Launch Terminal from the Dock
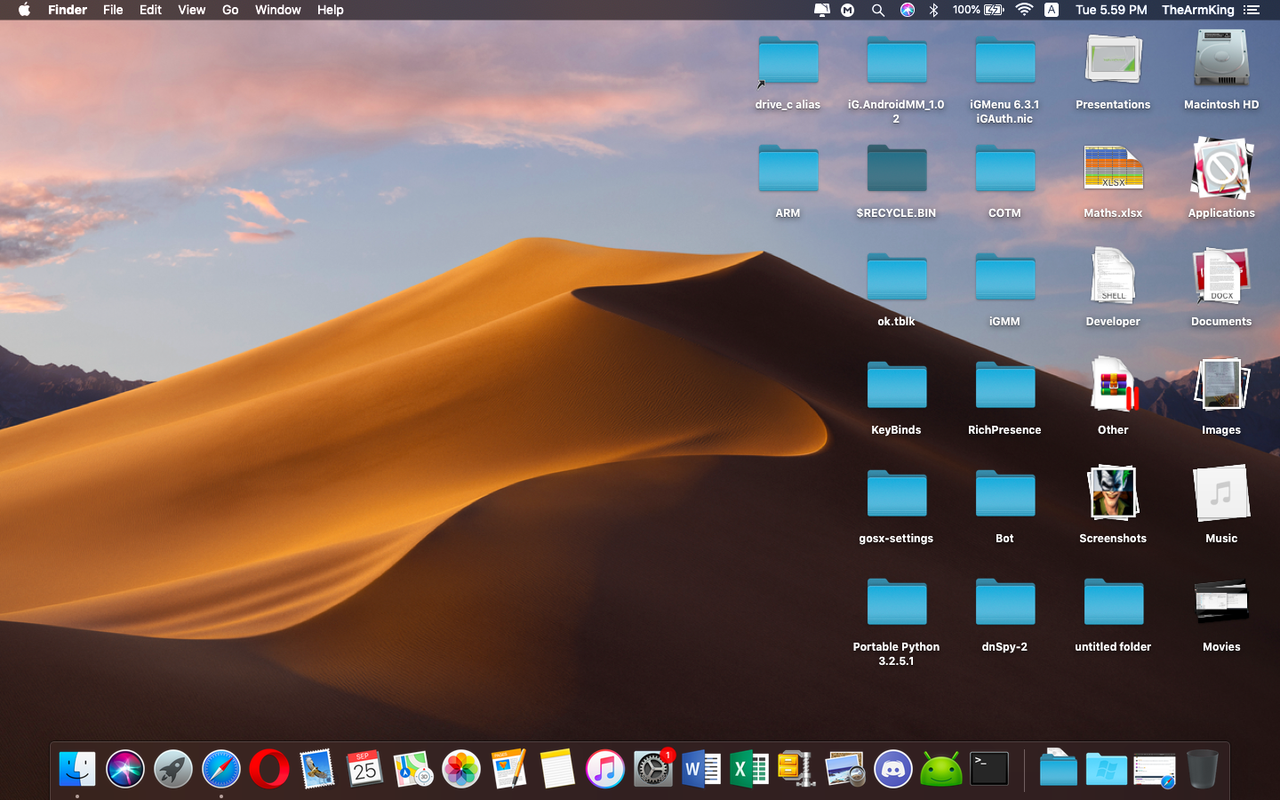 (x=989, y=769)
